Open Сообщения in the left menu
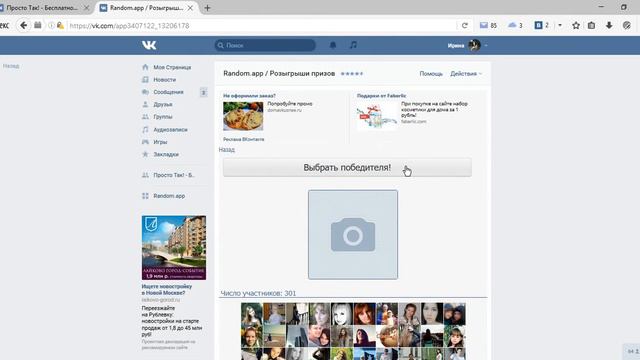 (168, 92)
